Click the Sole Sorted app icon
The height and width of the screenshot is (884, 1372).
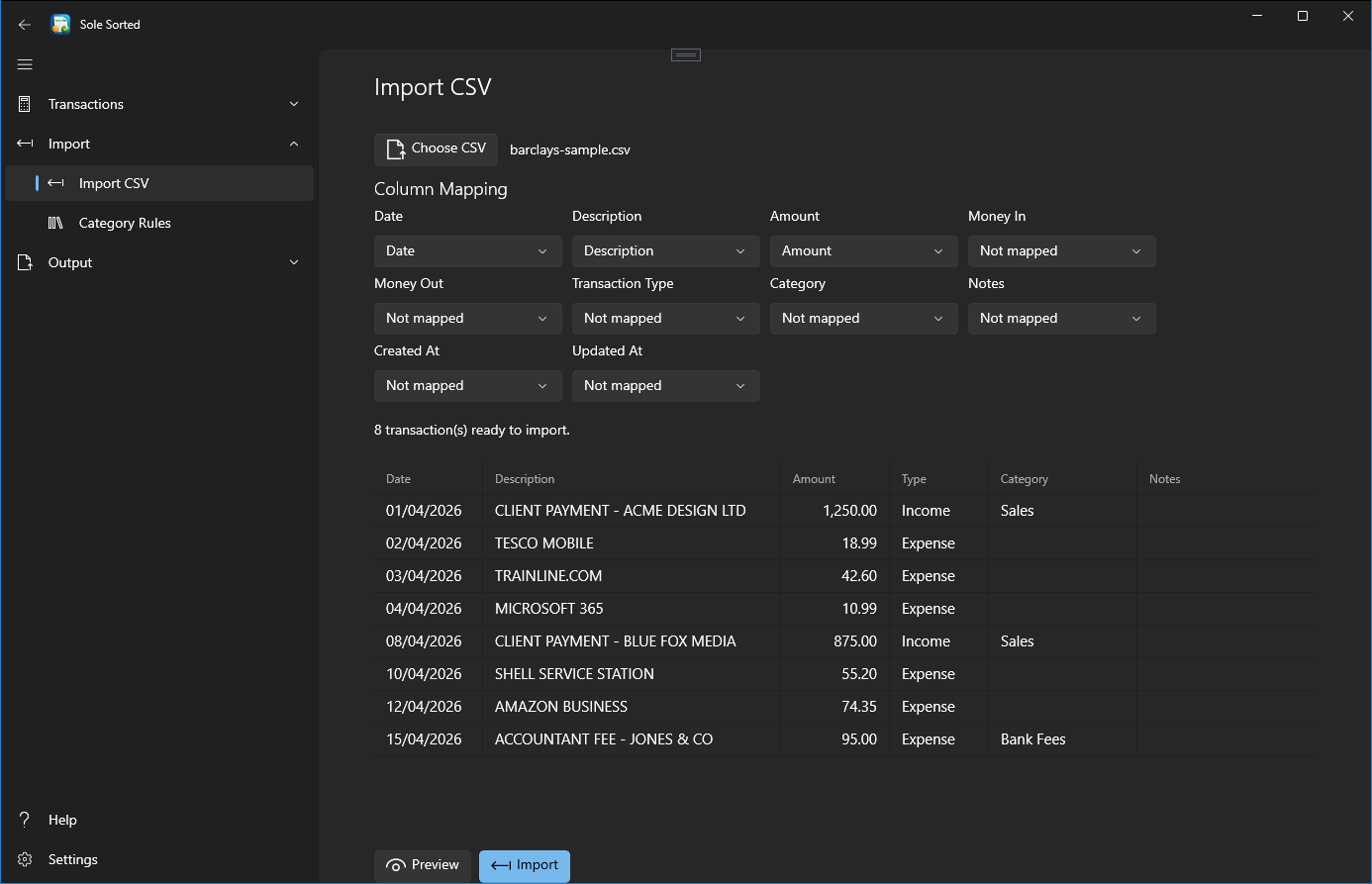(60, 25)
